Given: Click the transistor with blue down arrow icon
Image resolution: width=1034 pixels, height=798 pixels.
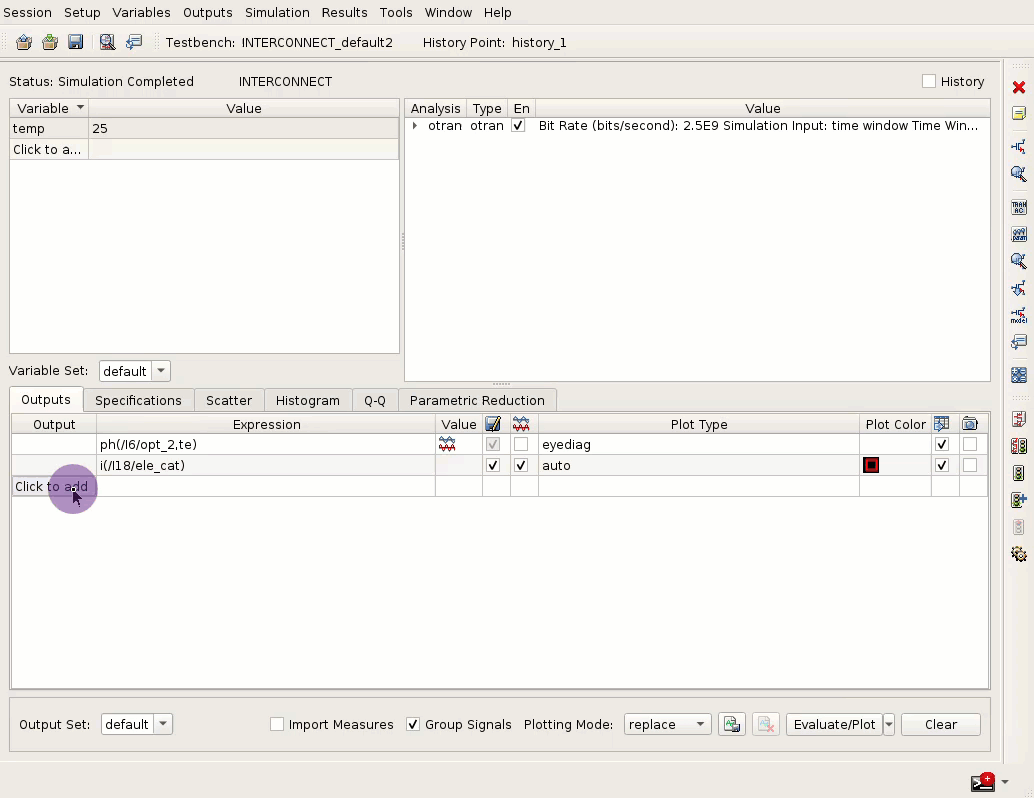Looking at the screenshot, I should coord(1019,288).
